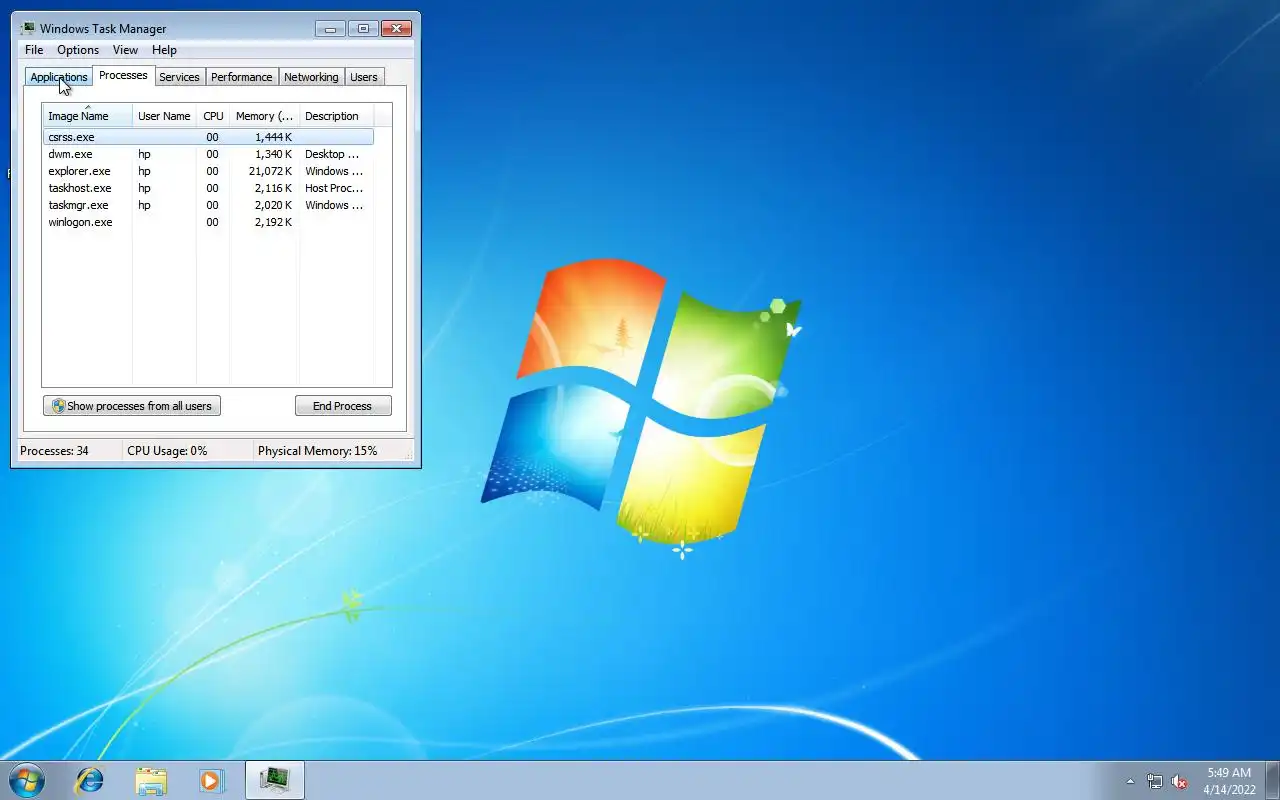Switch to the Performance tab
1280x800 pixels.
point(242,77)
